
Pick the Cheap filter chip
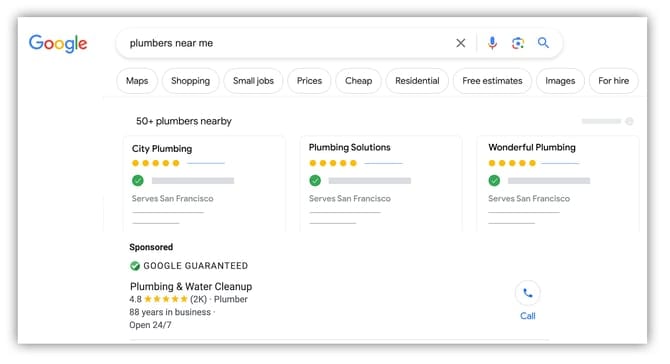(359, 81)
